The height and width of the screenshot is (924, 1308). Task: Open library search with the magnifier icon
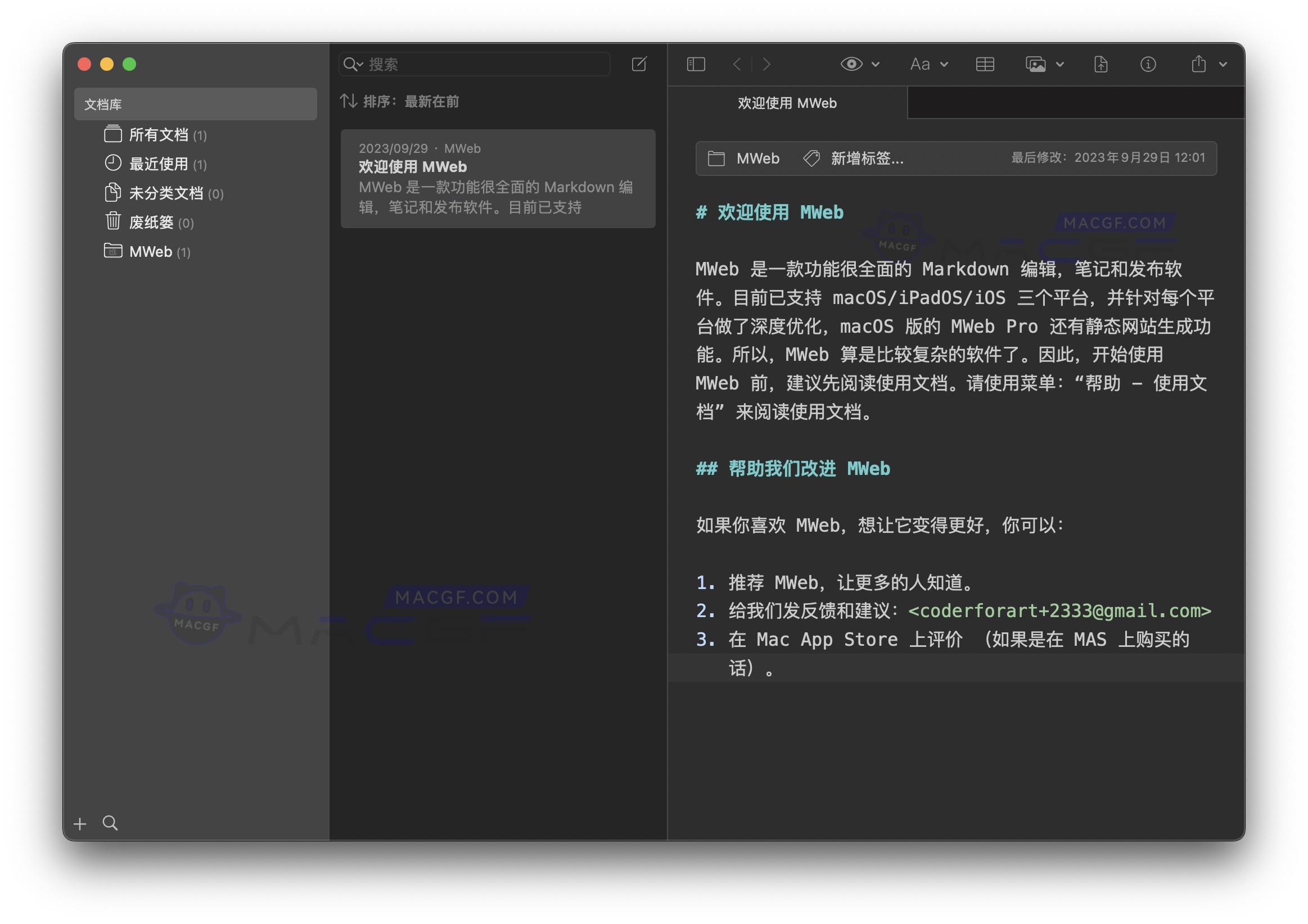[x=111, y=823]
